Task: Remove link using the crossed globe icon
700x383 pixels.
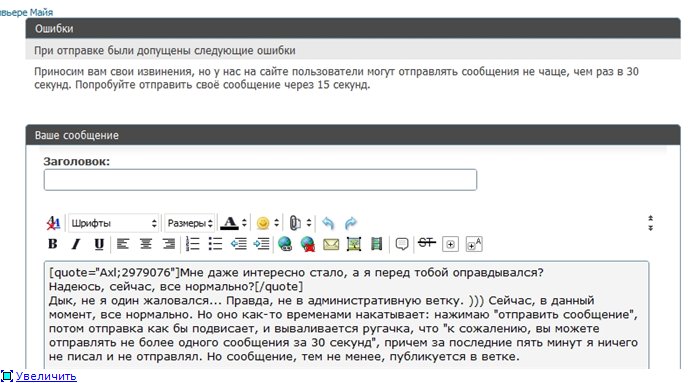Action: click(308, 244)
